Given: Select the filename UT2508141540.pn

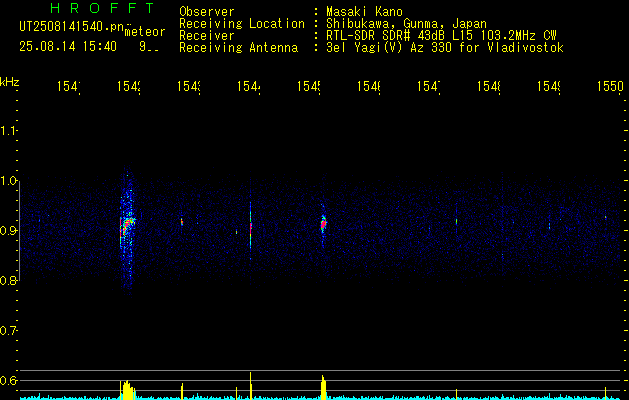Looking at the screenshot, I should point(72,27).
